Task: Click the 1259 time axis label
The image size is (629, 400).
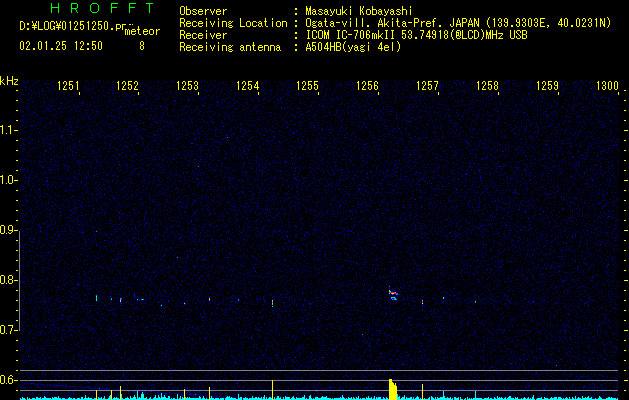Action: 547,86
